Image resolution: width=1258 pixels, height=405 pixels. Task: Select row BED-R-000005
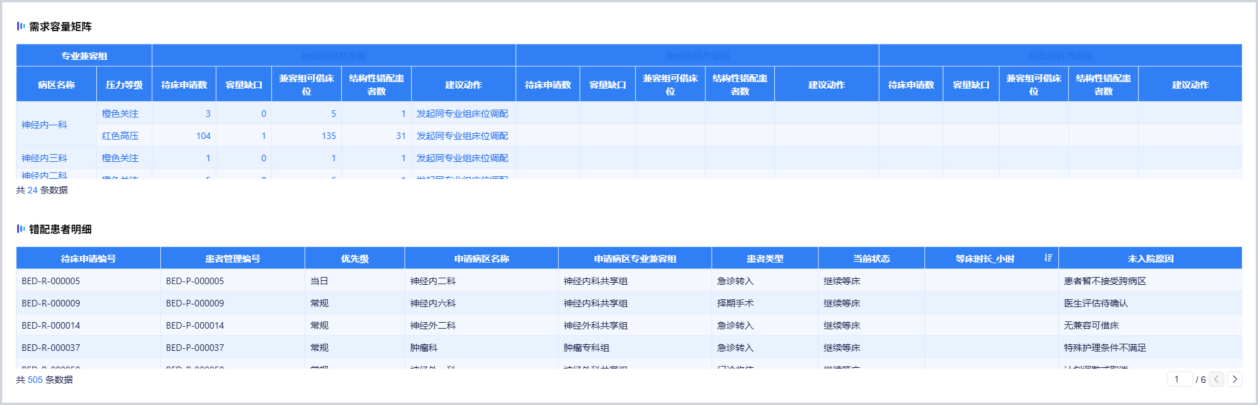(629, 281)
